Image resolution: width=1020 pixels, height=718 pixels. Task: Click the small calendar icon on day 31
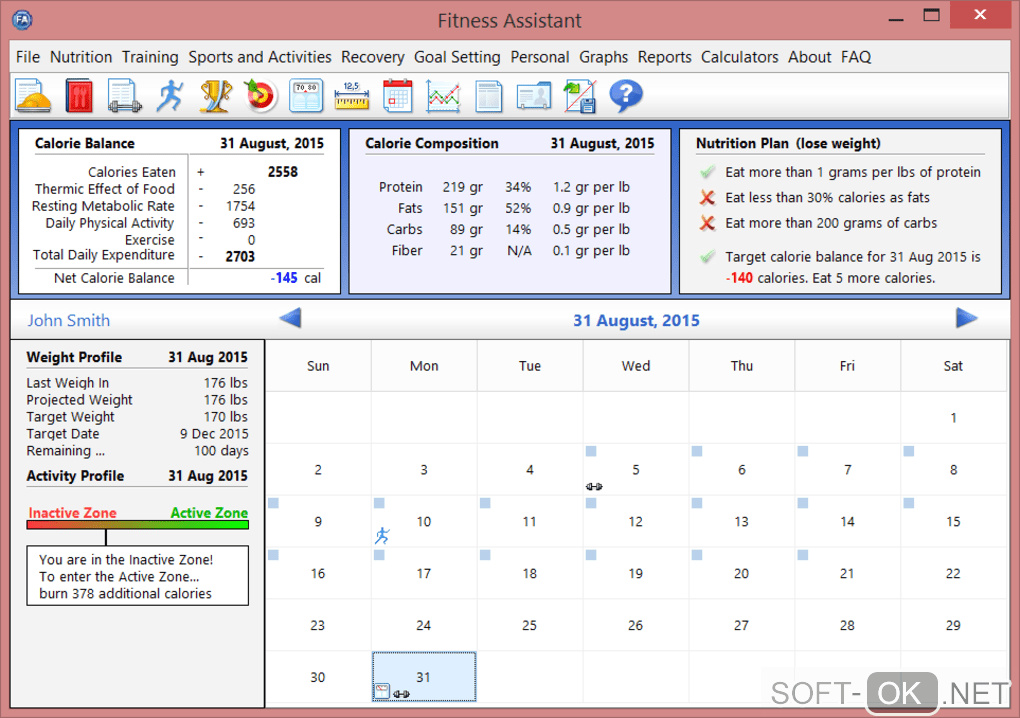382,691
